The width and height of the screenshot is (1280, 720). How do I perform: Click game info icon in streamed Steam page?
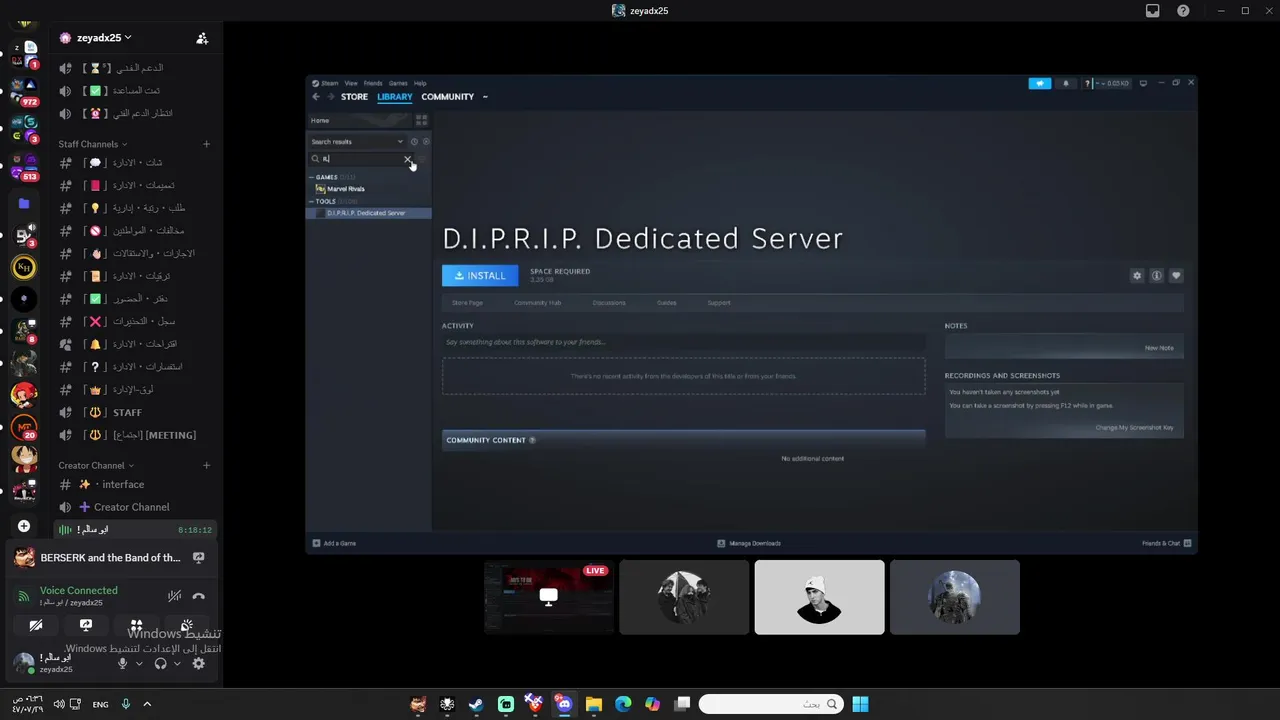click(1156, 276)
